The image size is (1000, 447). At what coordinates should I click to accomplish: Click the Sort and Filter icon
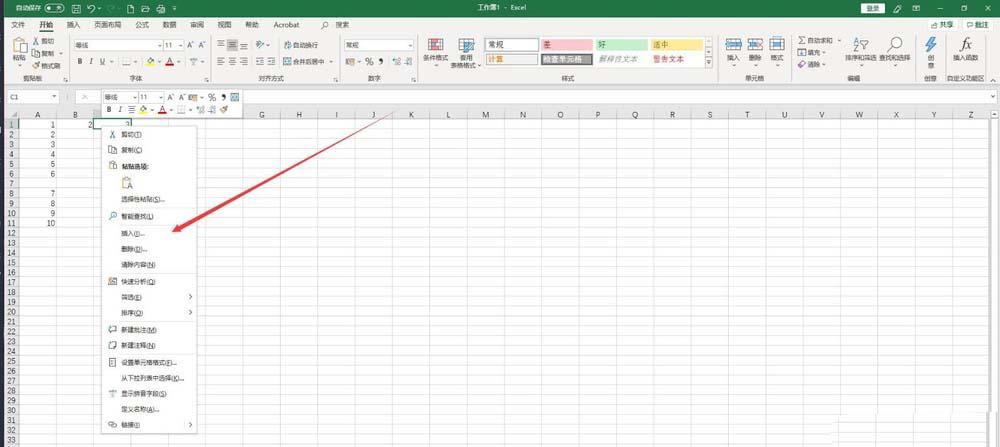tap(860, 48)
